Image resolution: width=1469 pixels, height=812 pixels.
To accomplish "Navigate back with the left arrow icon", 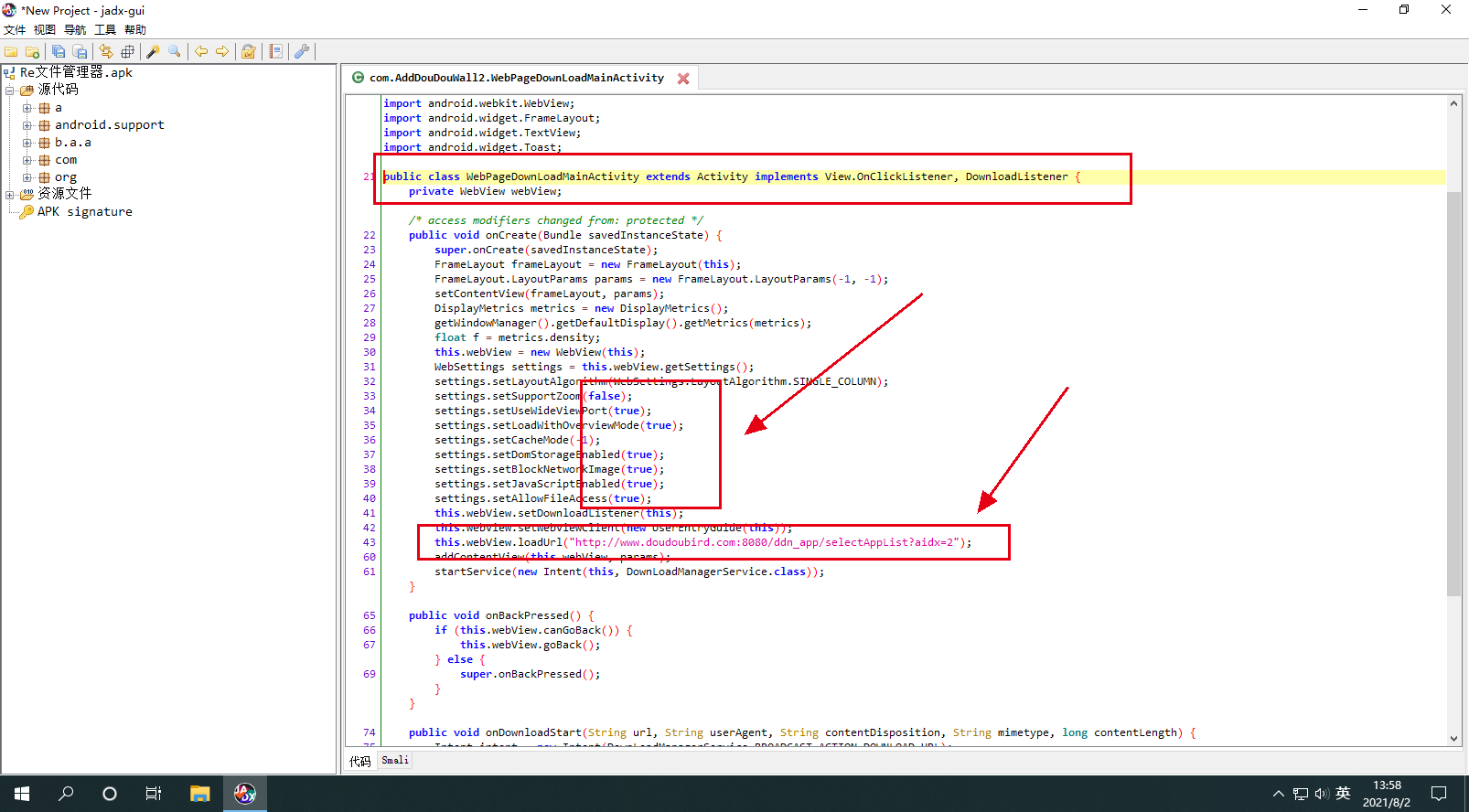I will click(x=201, y=52).
